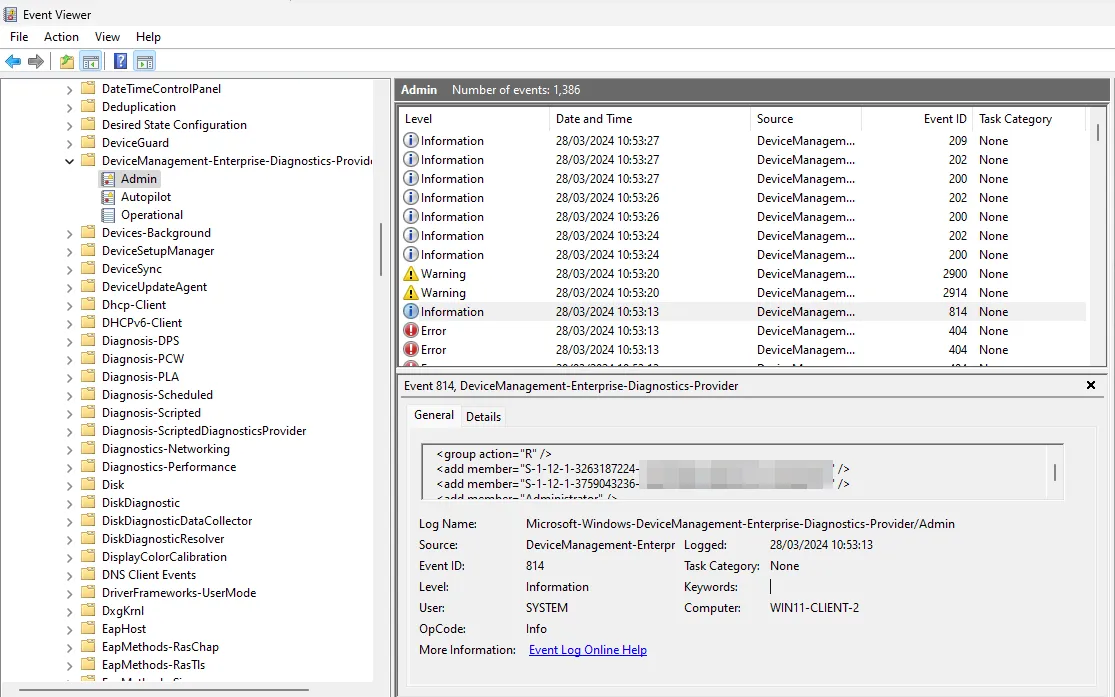This screenshot has width=1115, height=697.
Task: Click the Event Viewer title bar app icon
Action: tap(10, 14)
